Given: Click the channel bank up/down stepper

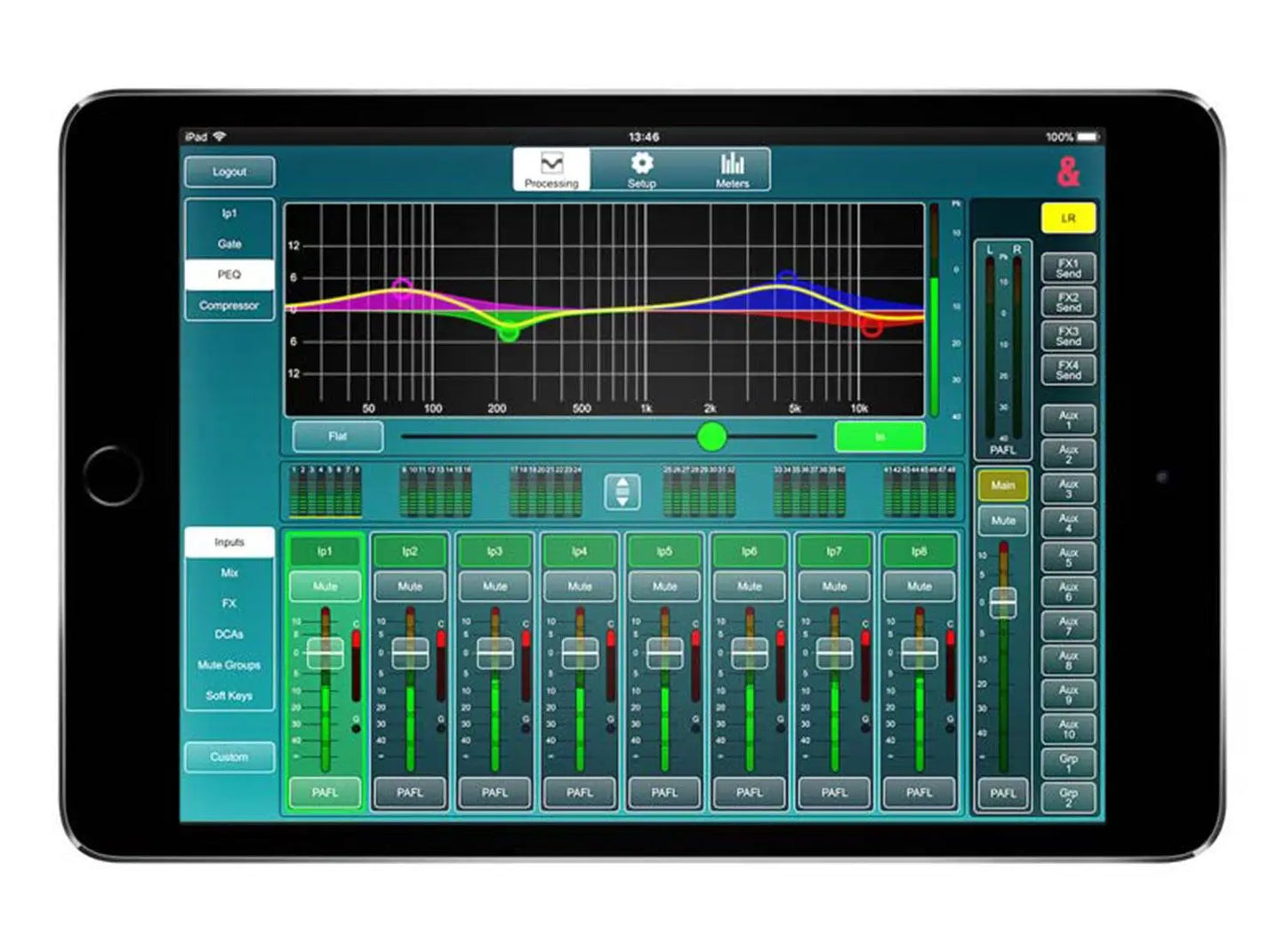Looking at the screenshot, I should coord(622,492).
